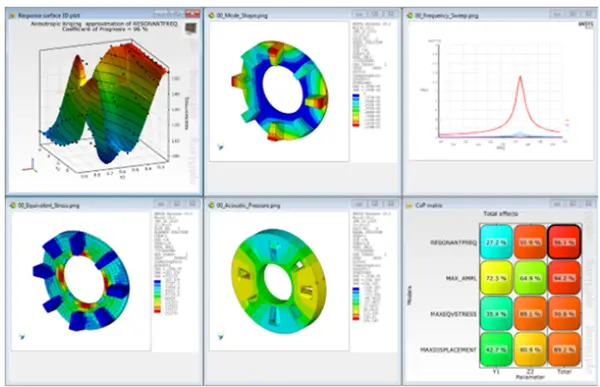Viewport: 600px width, 387px height.
Task: Select the MAXDISPLACEMENT Y1 cell showing 42.7 %
Action: 496,349
